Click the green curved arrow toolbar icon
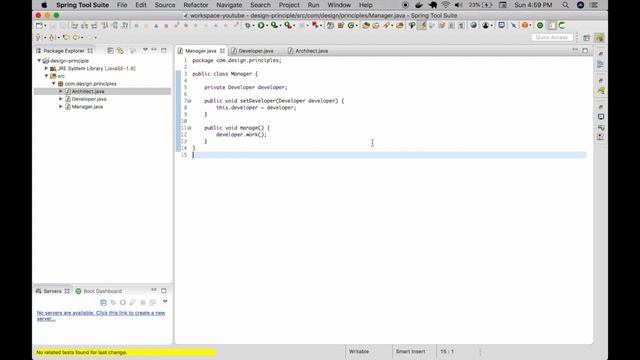 coord(562,25)
